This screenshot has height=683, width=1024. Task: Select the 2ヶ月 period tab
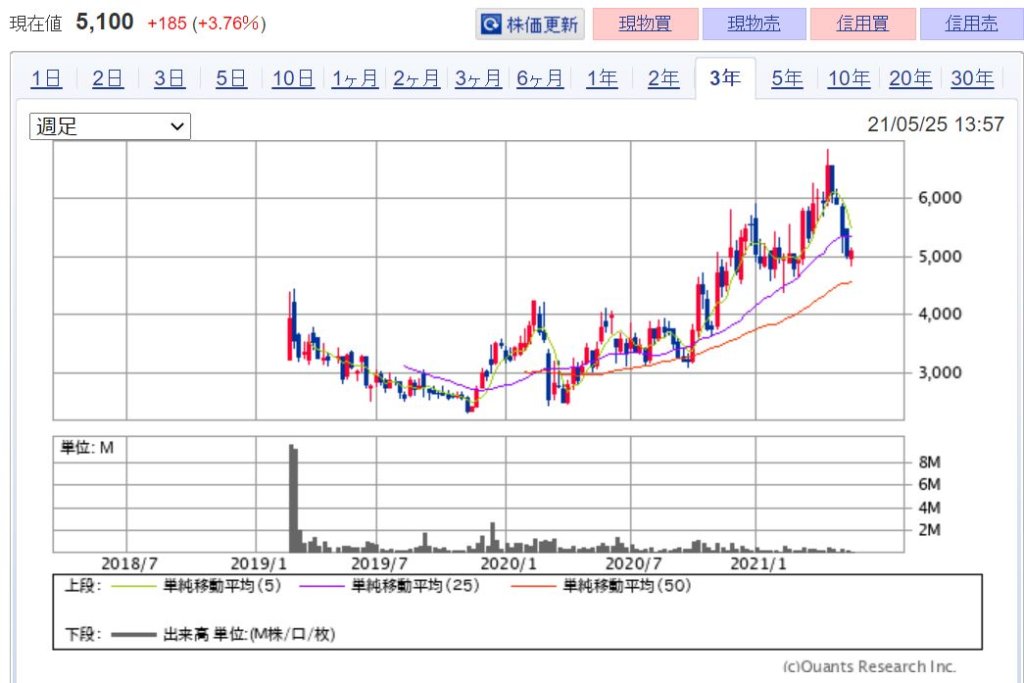[416, 78]
